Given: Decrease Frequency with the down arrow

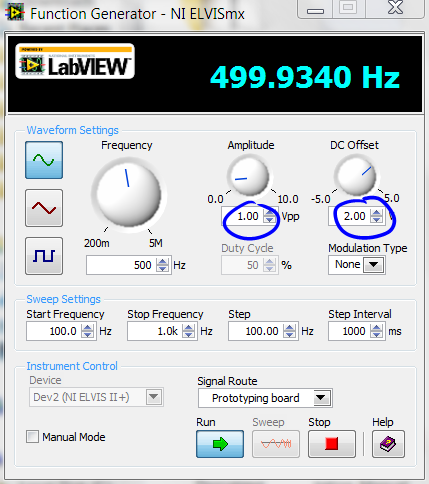Looking at the screenshot, I should 162,269.
